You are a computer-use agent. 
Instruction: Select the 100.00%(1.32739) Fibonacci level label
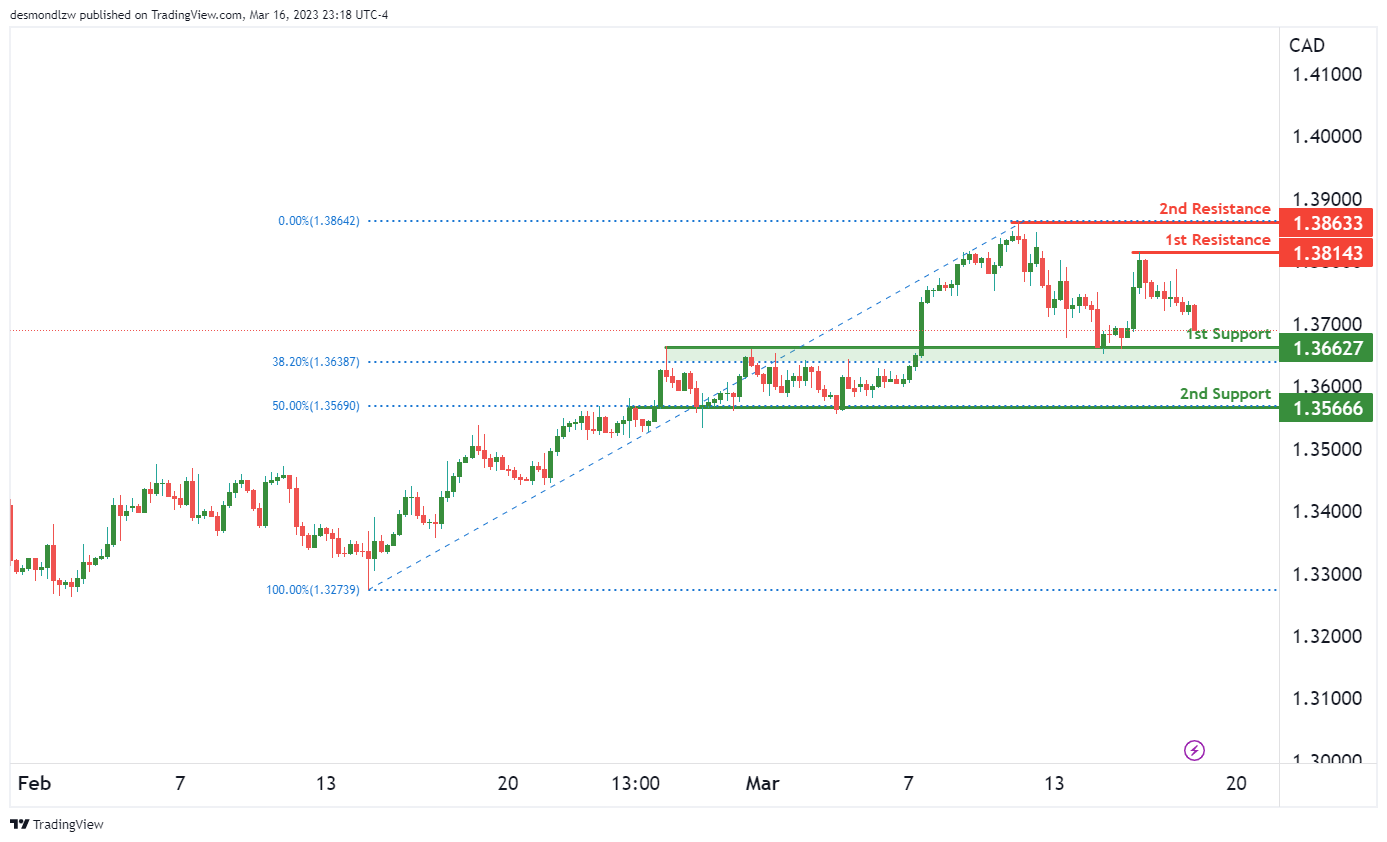tap(312, 590)
